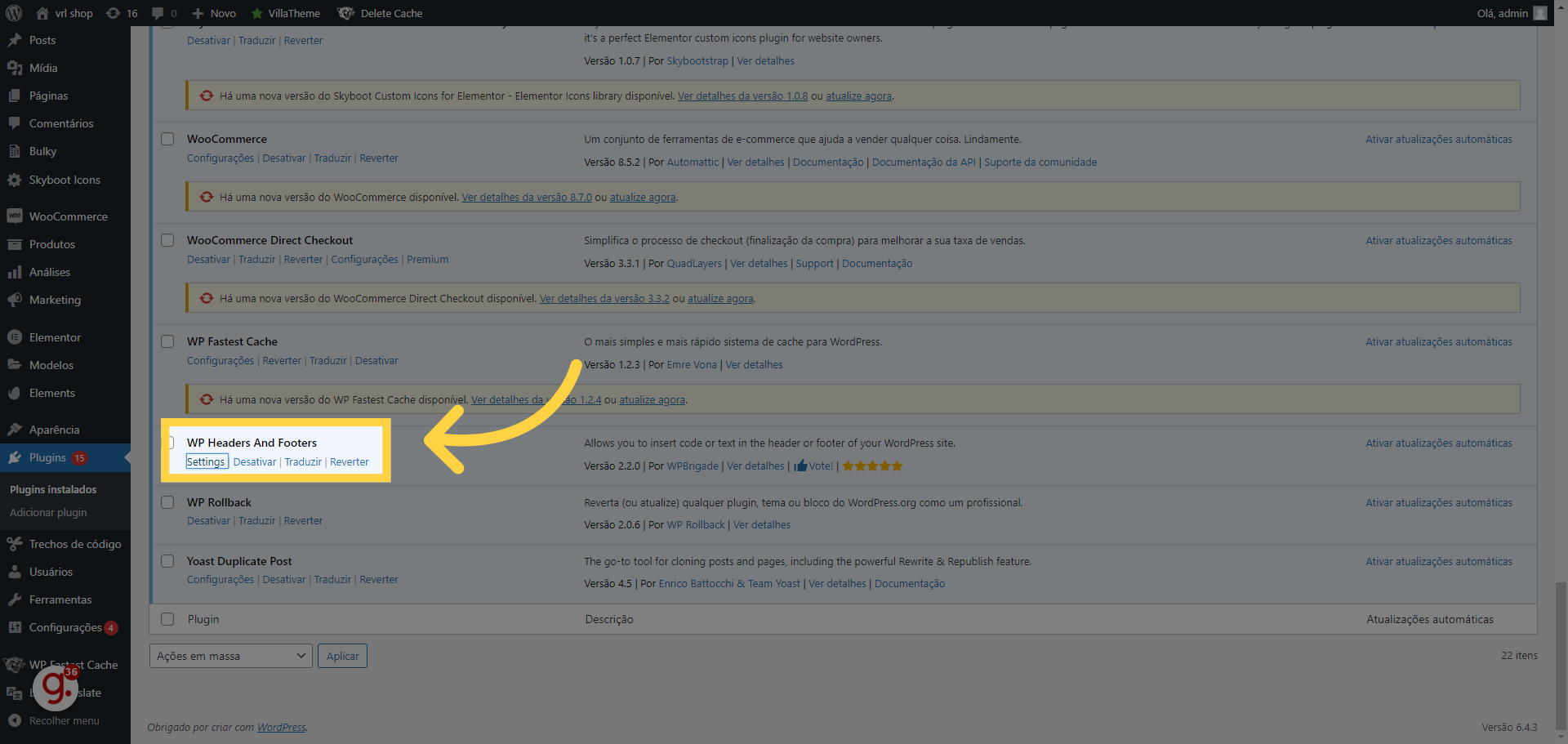
Task: Click the VillaTheme star icon
Action: pos(257,13)
